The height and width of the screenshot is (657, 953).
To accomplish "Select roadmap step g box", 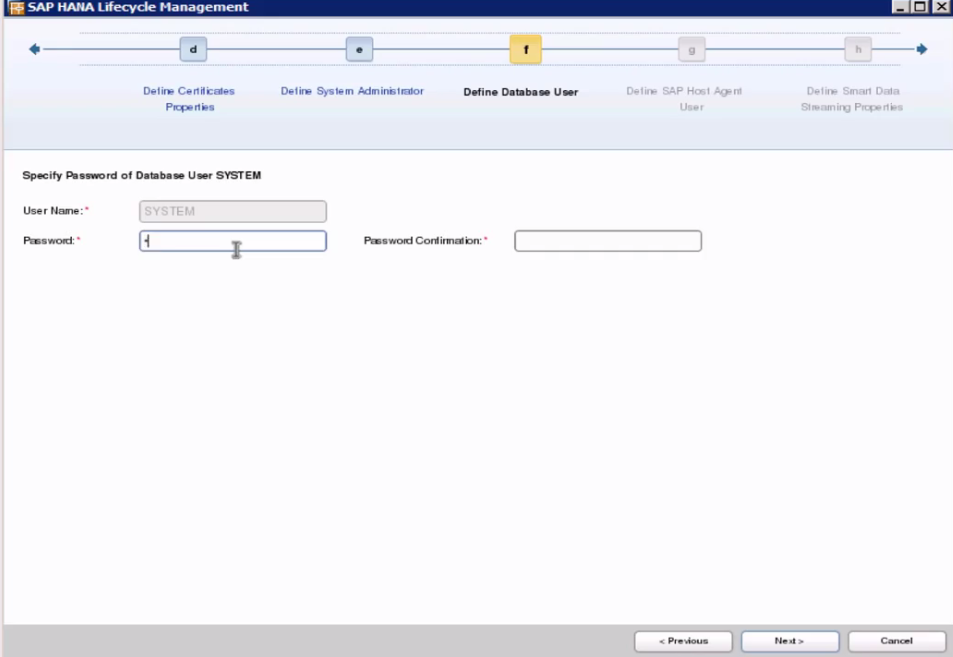I will (x=692, y=49).
